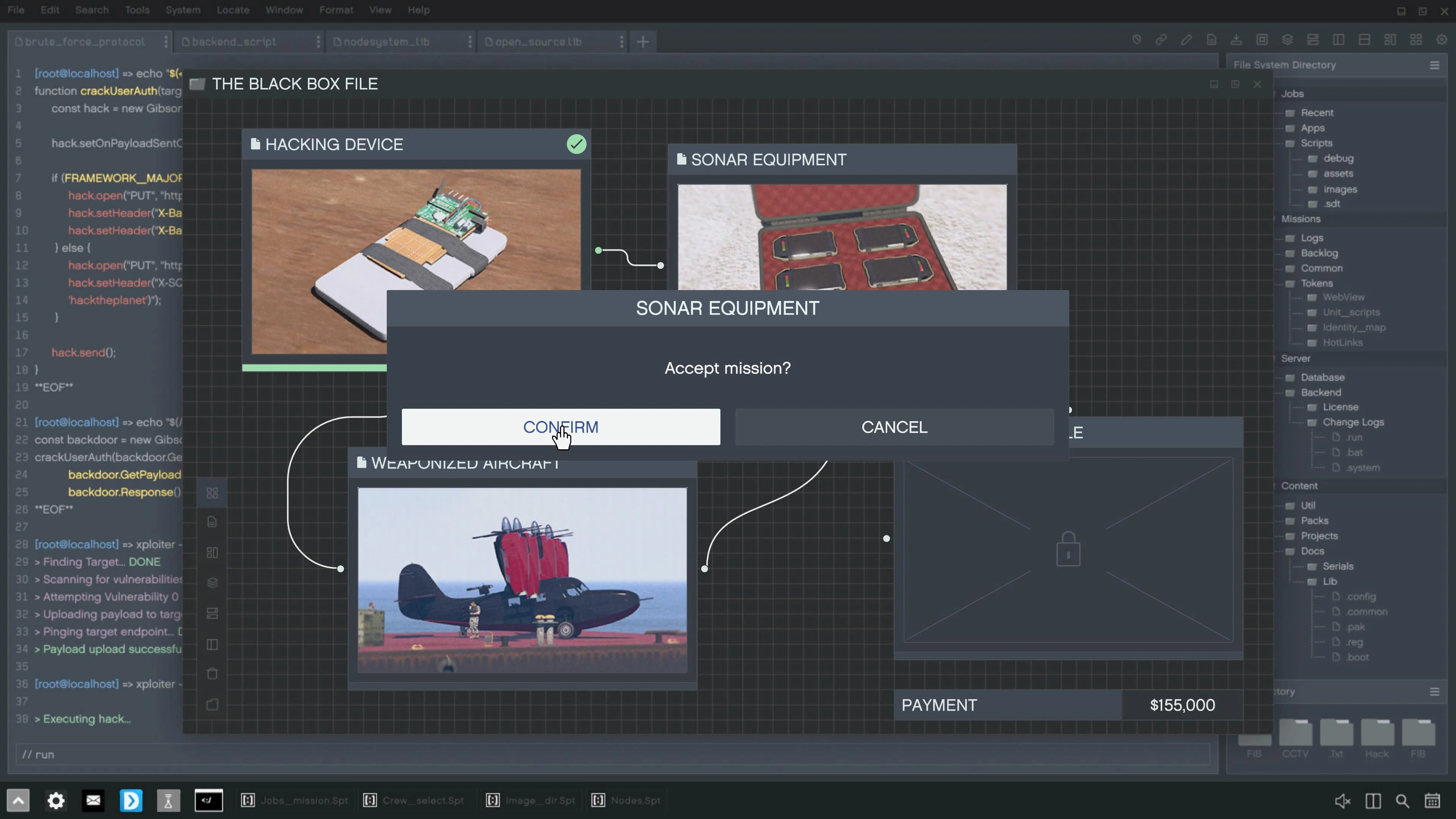Click the trash icon in node sidebar
The image size is (1456, 819).
212,674
